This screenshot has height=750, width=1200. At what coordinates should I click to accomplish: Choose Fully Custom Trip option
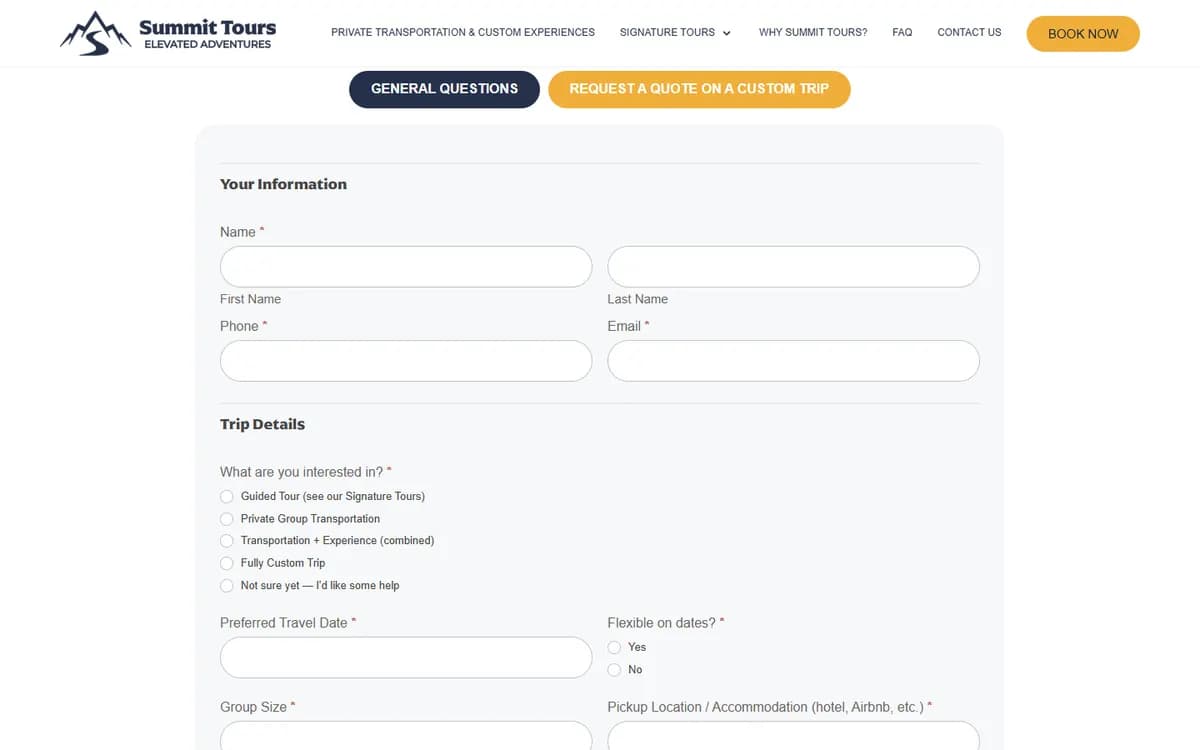point(227,563)
